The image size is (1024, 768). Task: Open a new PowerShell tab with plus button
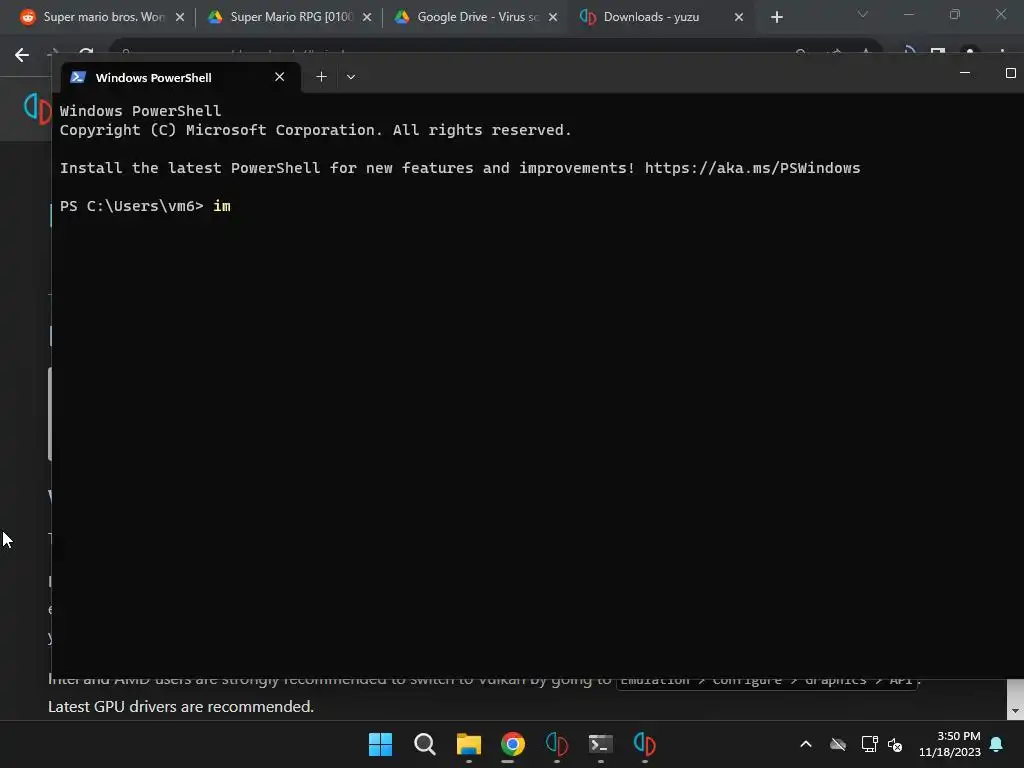(321, 77)
